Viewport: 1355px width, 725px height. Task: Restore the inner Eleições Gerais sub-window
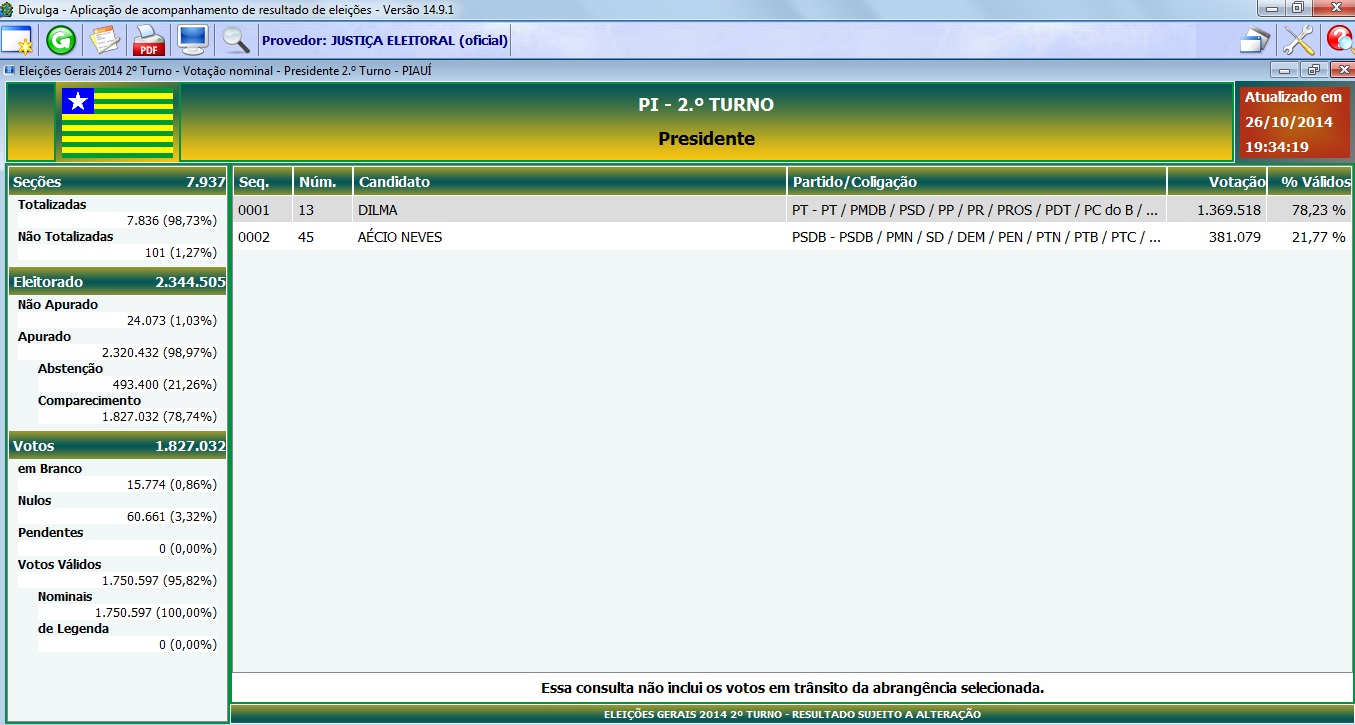(1313, 71)
